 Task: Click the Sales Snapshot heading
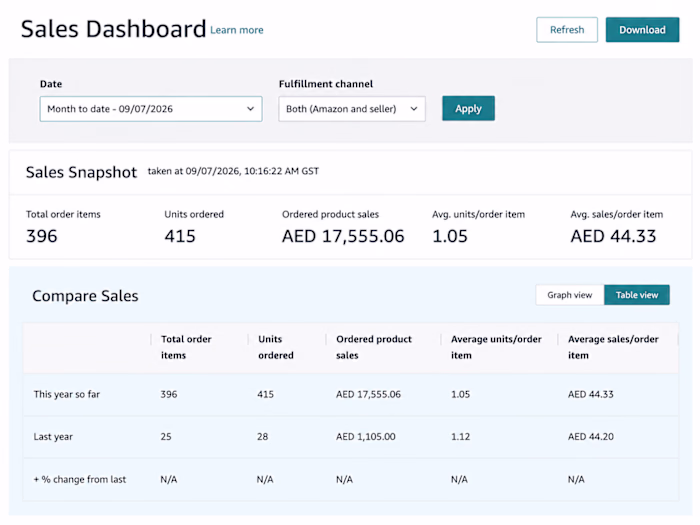81,172
